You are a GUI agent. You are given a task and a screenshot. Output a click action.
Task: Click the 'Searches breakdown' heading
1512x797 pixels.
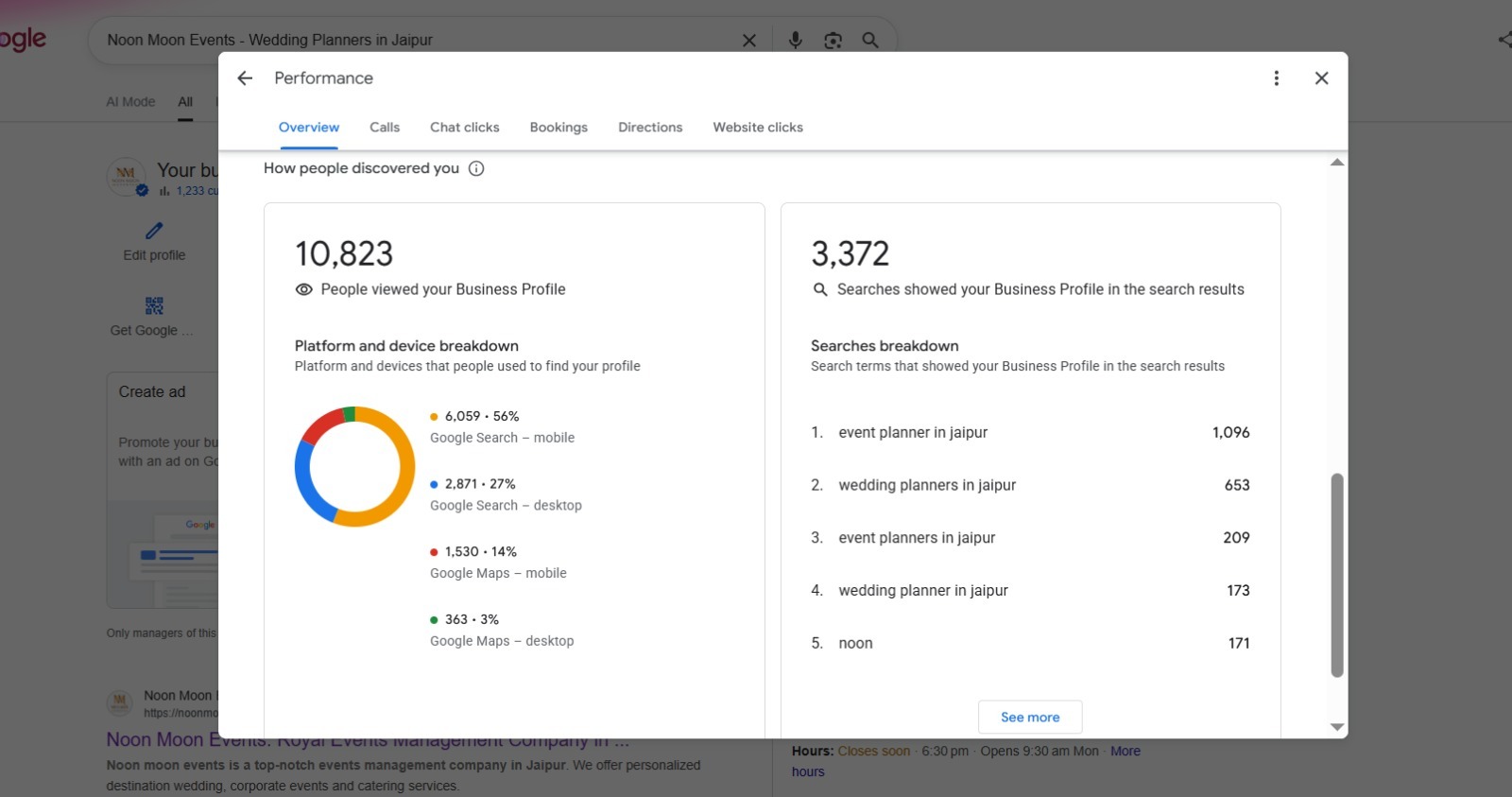click(885, 346)
